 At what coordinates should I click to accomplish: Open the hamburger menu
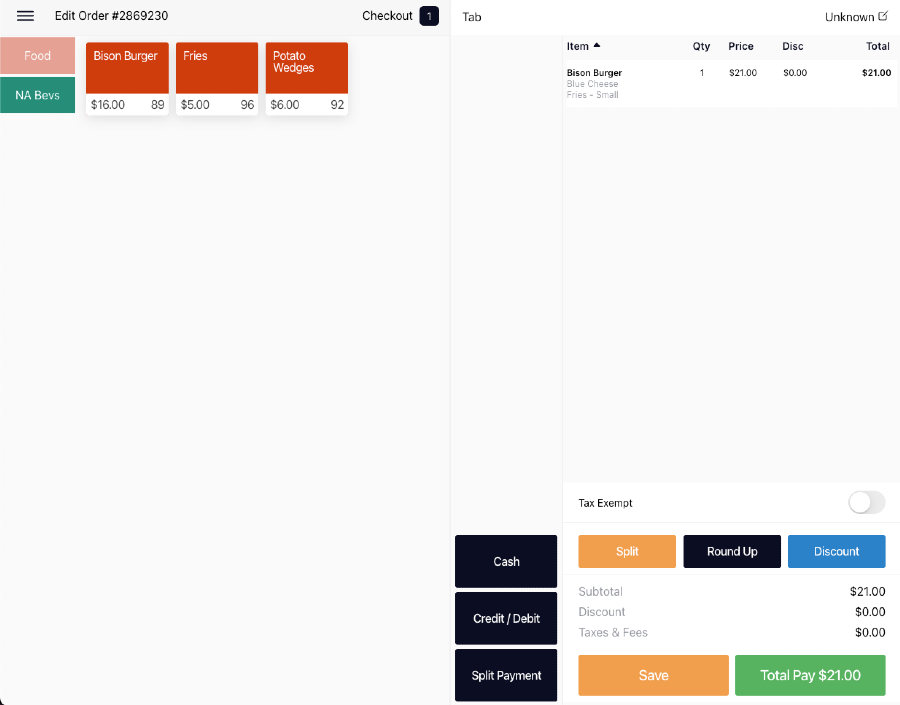[25, 16]
